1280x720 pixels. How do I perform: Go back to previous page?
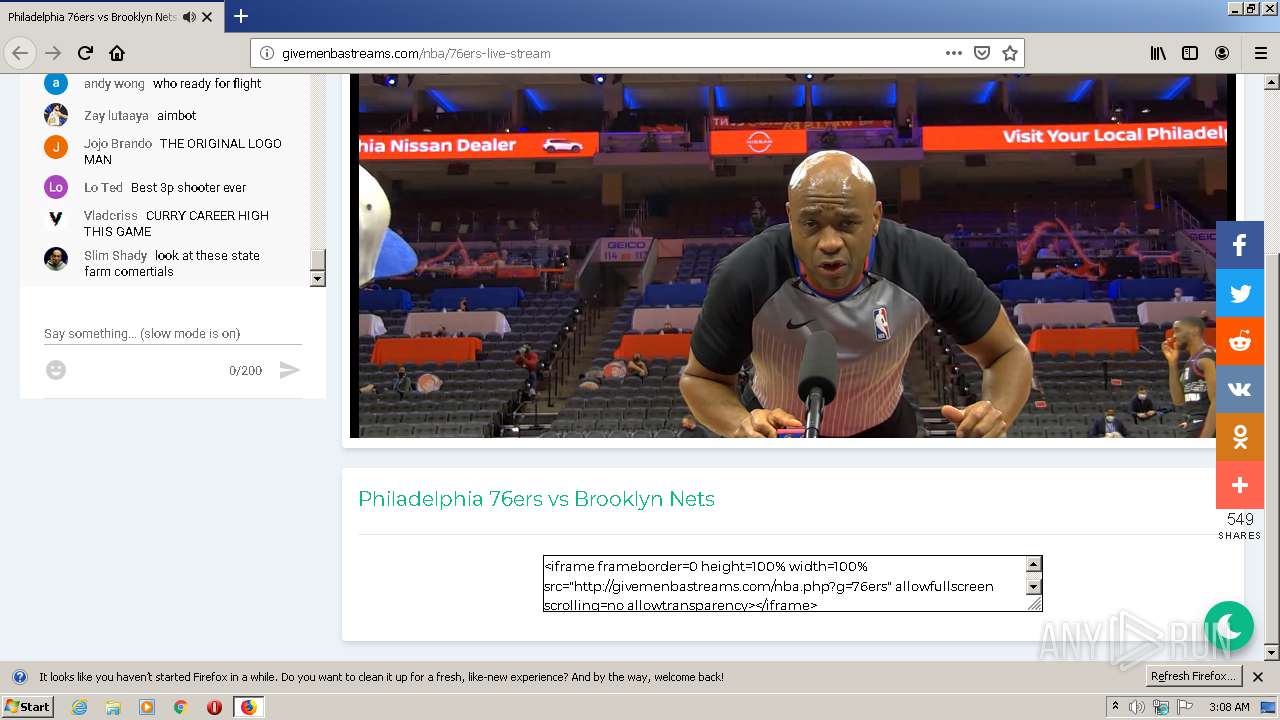pyautogui.click(x=20, y=53)
